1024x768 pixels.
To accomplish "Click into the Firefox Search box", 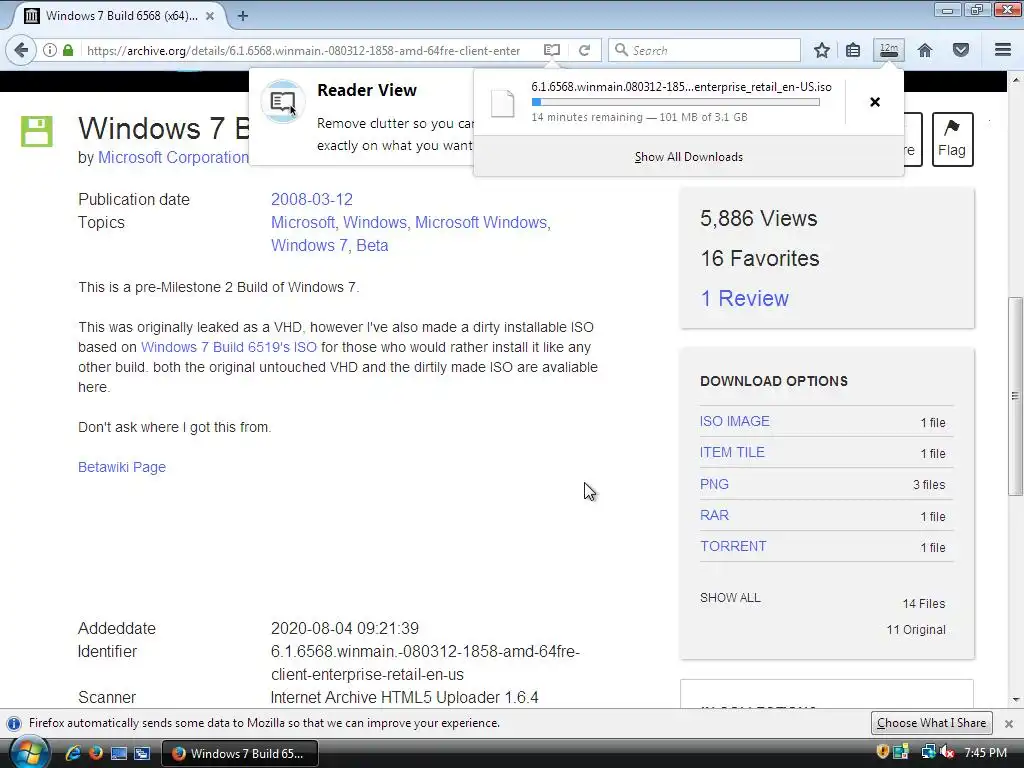I will [705, 50].
